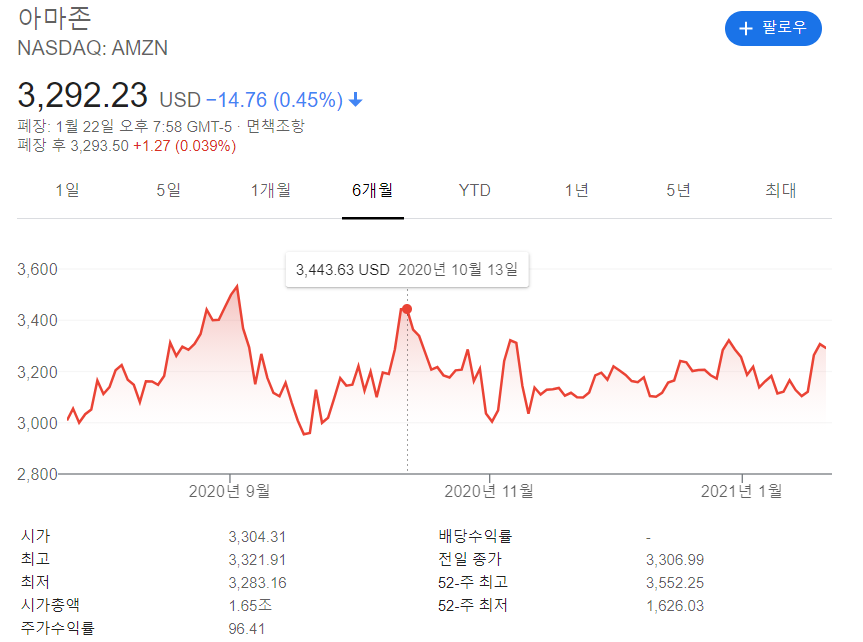Select the 5일 time range tab
This screenshot has width=863, height=642.
pyautogui.click(x=168, y=191)
